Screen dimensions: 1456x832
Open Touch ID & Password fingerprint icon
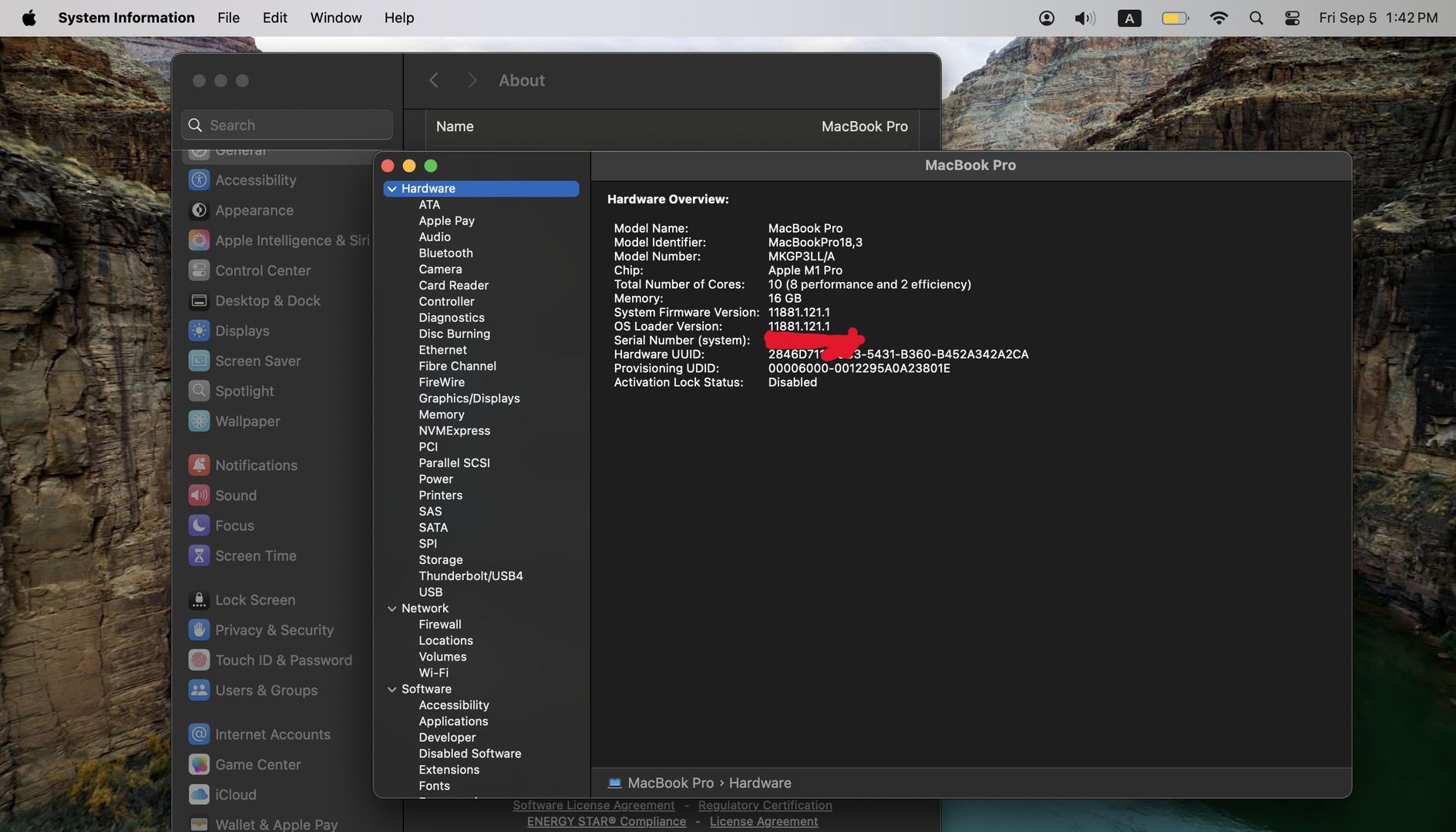199,659
